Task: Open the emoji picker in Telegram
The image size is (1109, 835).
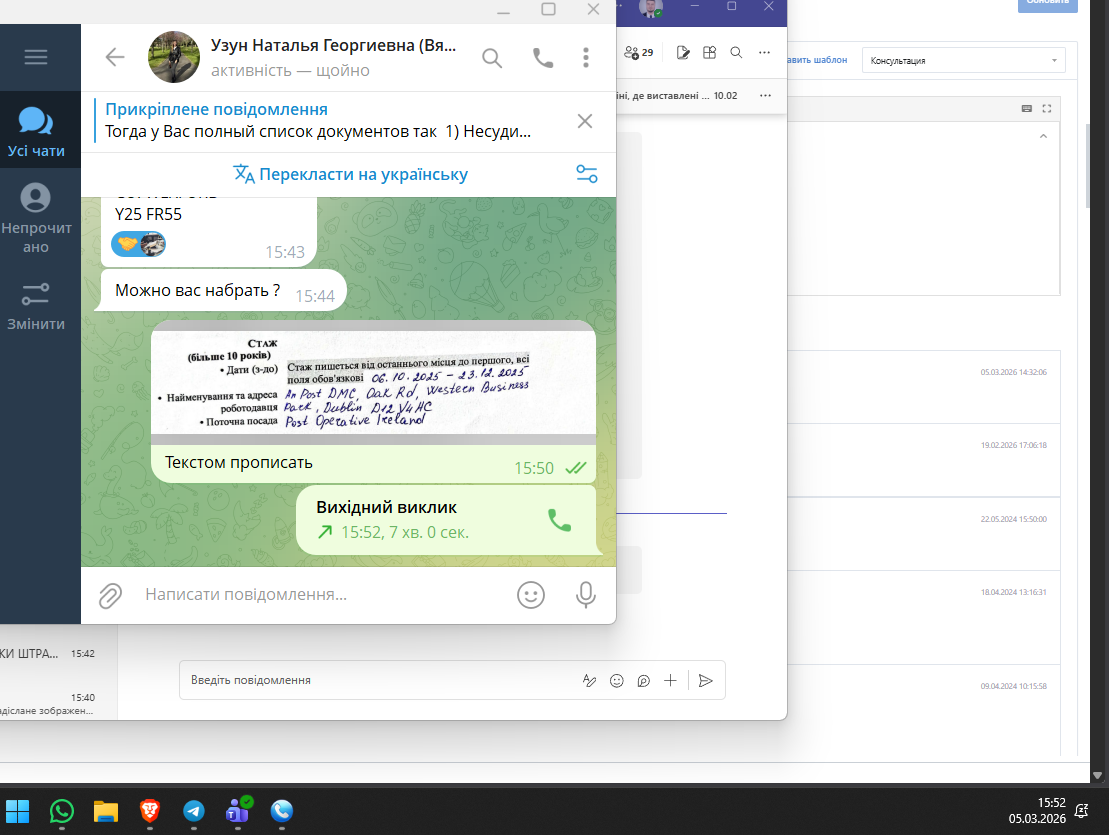Action: (x=530, y=595)
